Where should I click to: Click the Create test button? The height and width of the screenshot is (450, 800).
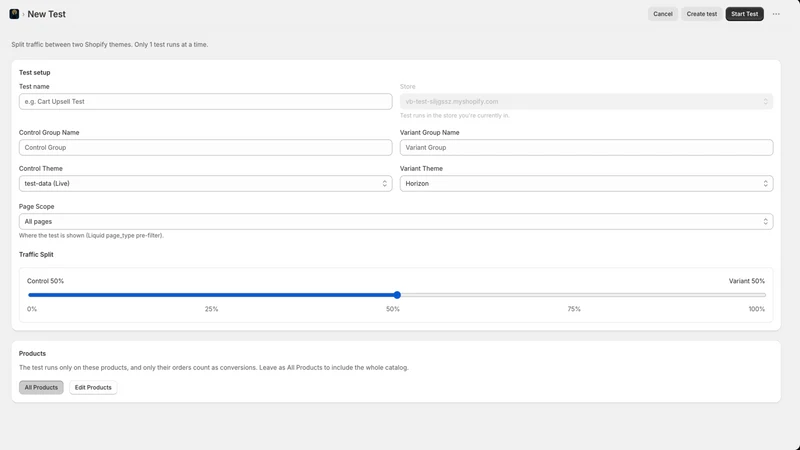point(702,14)
